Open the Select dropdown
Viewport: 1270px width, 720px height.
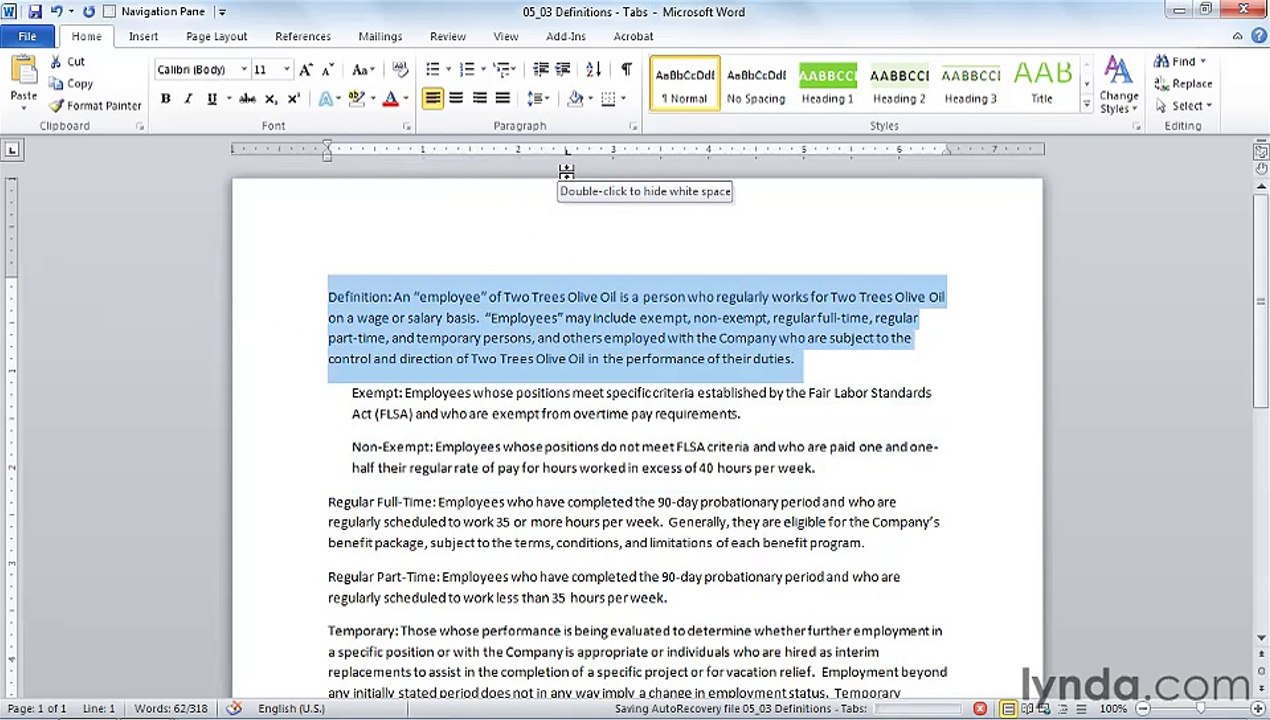coord(1182,106)
